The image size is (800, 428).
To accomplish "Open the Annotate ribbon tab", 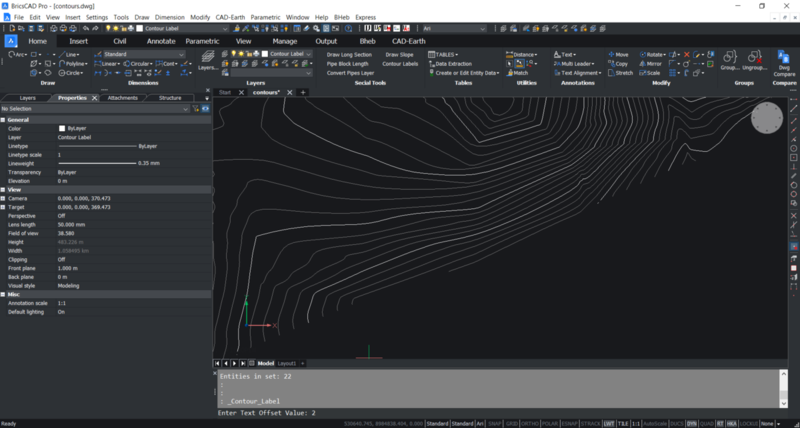I will click(x=160, y=41).
